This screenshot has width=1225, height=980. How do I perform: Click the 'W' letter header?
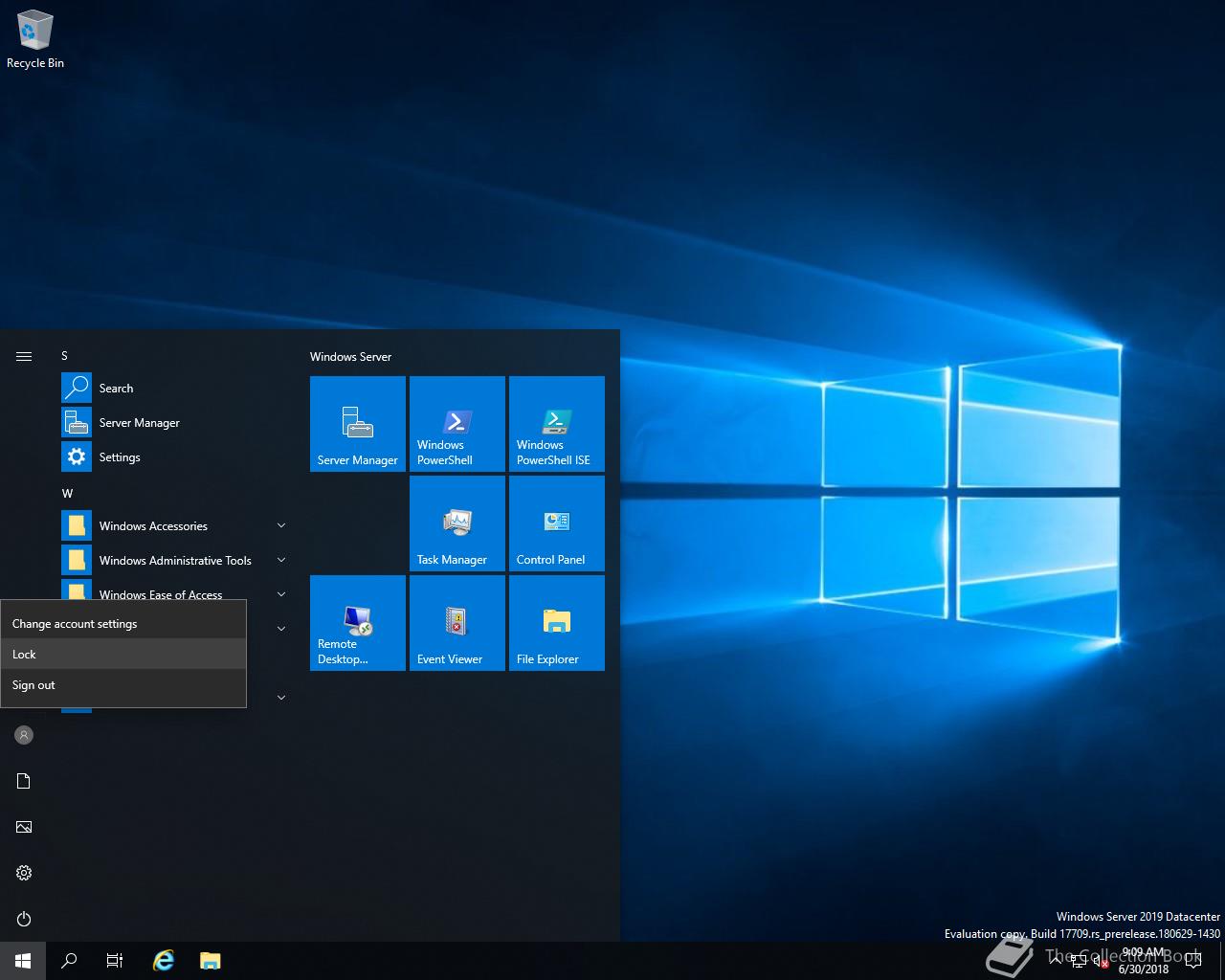(x=67, y=494)
